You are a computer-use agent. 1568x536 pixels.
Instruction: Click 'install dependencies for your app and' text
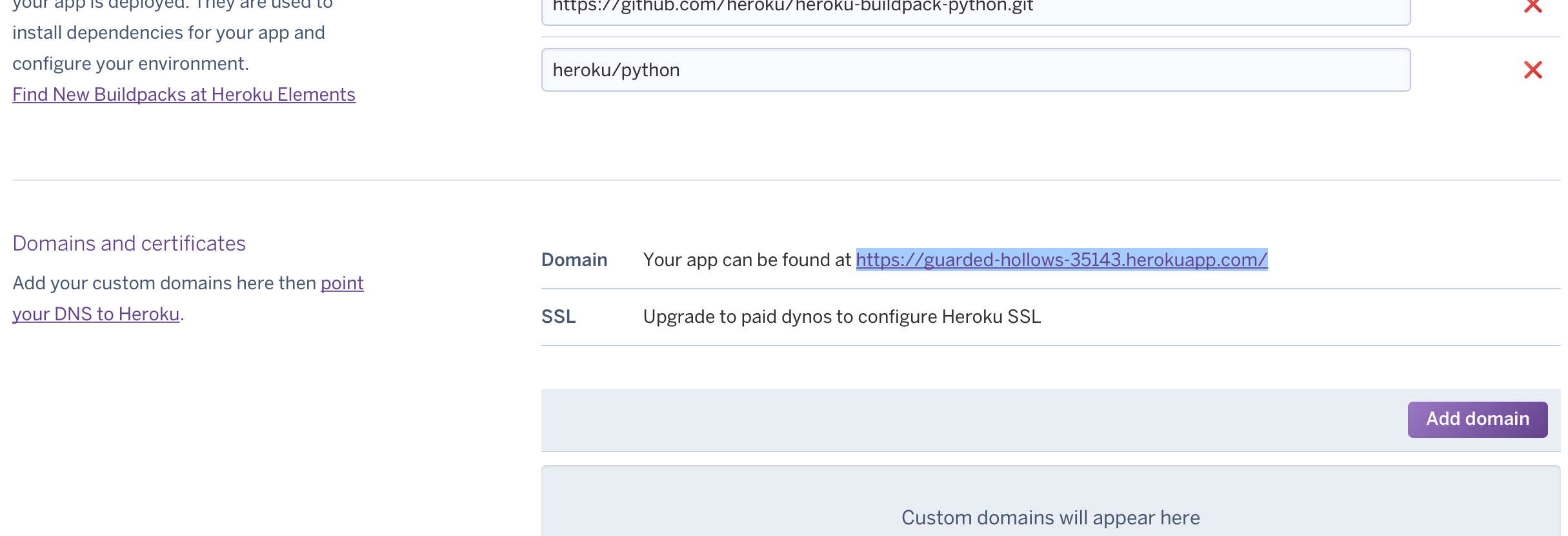coord(168,33)
